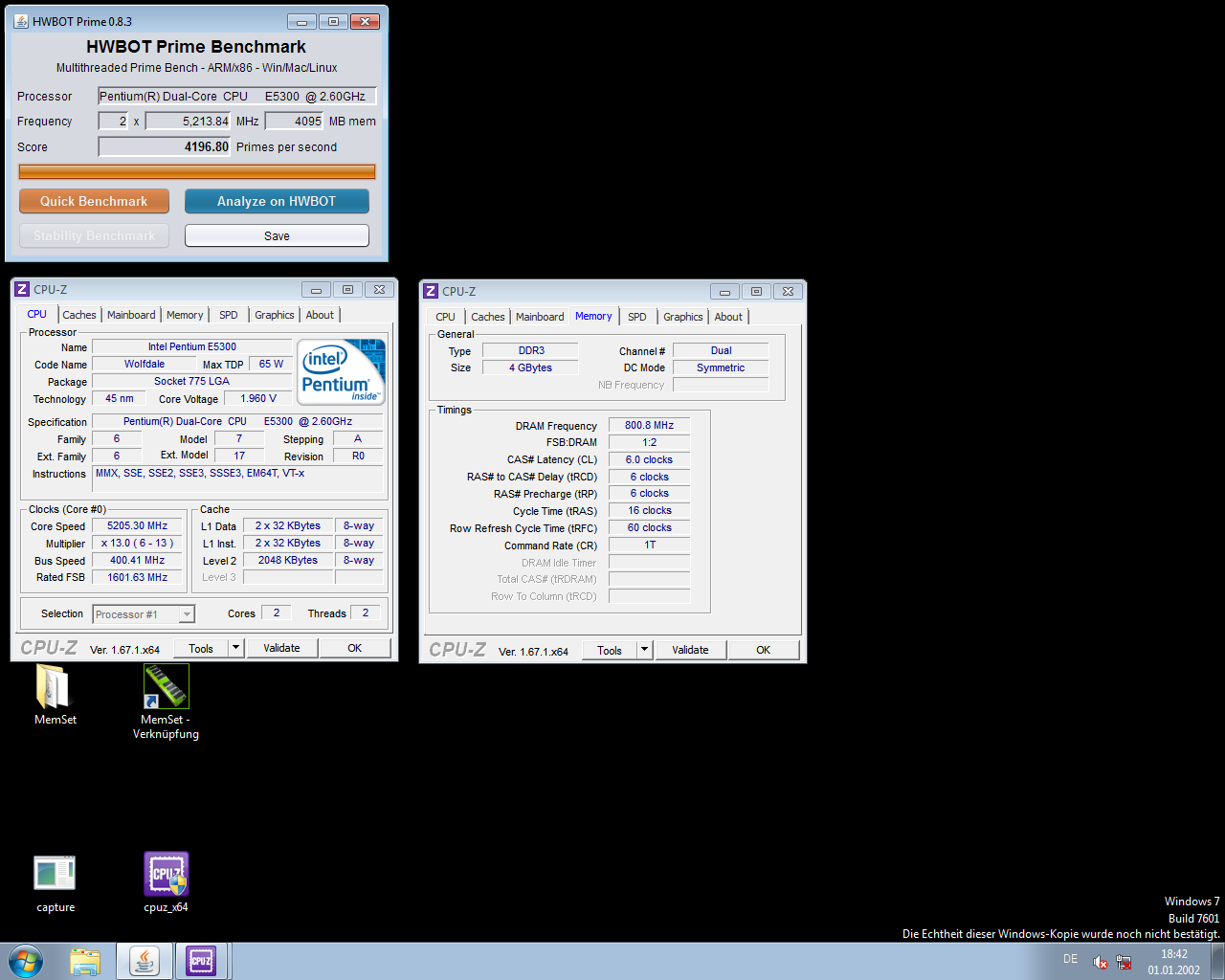Screen dimensions: 1225x980
Task: Select Java HWBOT Prime taskbar icon
Action: pos(145,961)
